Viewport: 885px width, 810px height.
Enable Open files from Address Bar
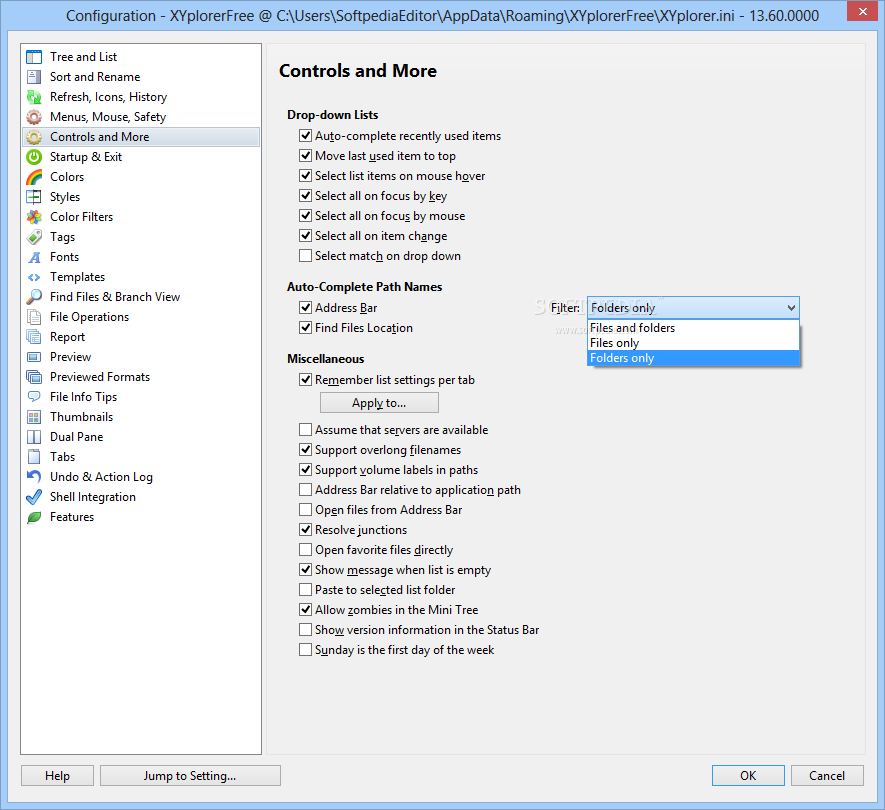point(305,510)
